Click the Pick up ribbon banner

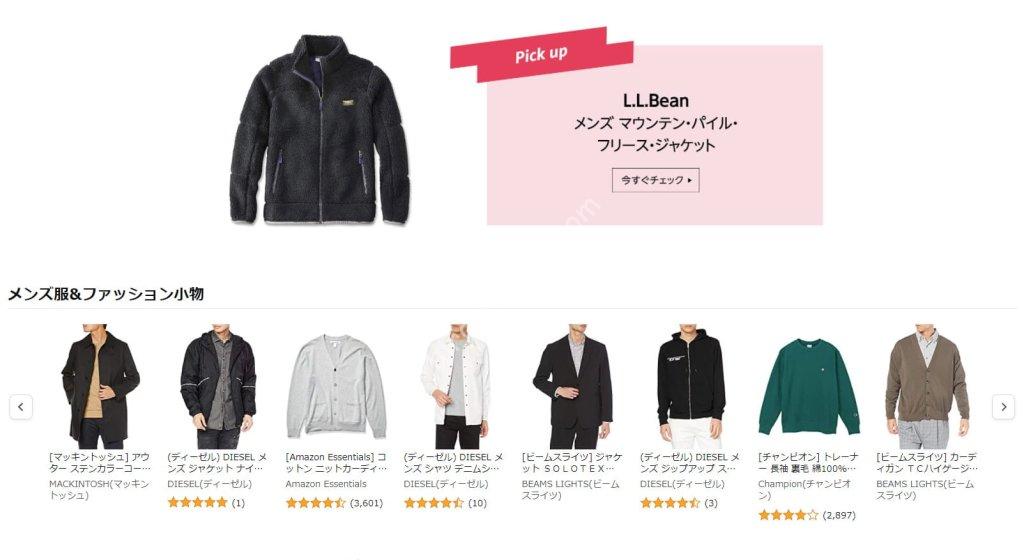coord(541,55)
